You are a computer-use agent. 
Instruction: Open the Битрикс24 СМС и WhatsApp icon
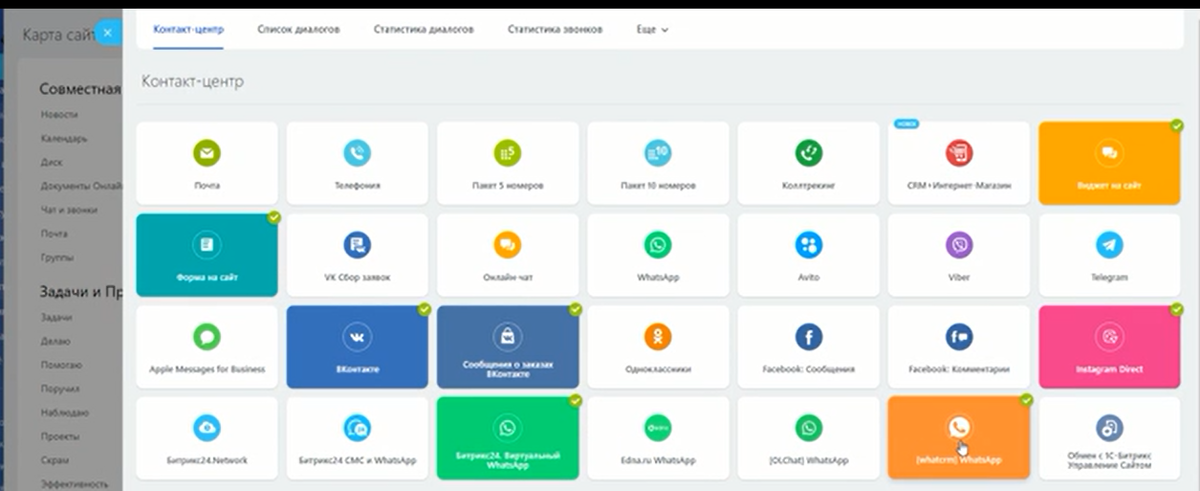(x=357, y=429)
